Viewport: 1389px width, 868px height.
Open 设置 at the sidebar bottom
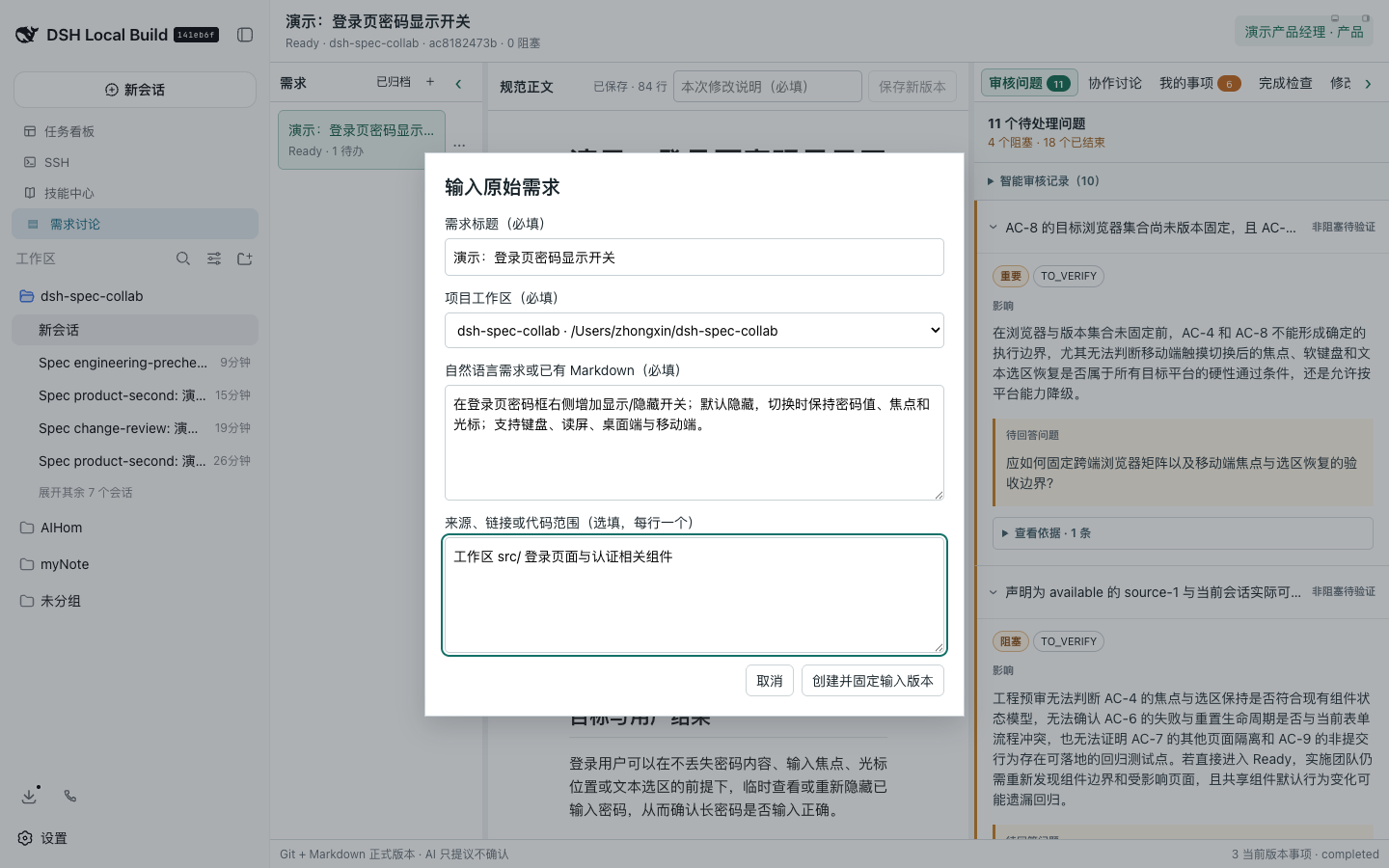42,838
